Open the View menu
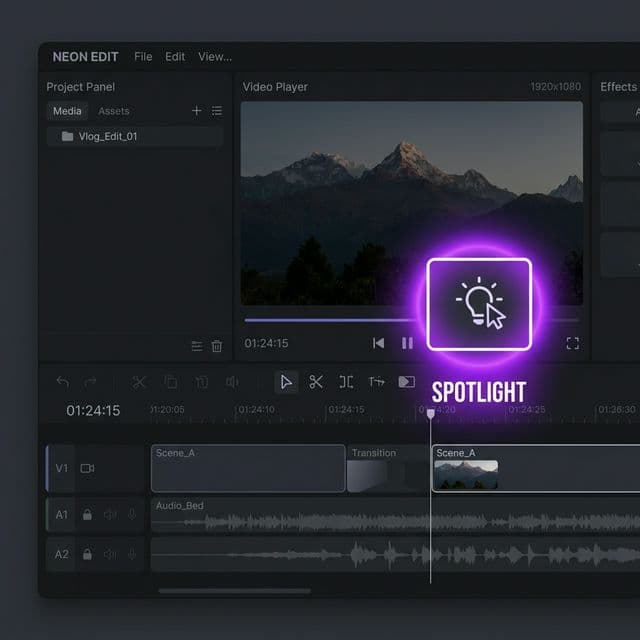 215,57
